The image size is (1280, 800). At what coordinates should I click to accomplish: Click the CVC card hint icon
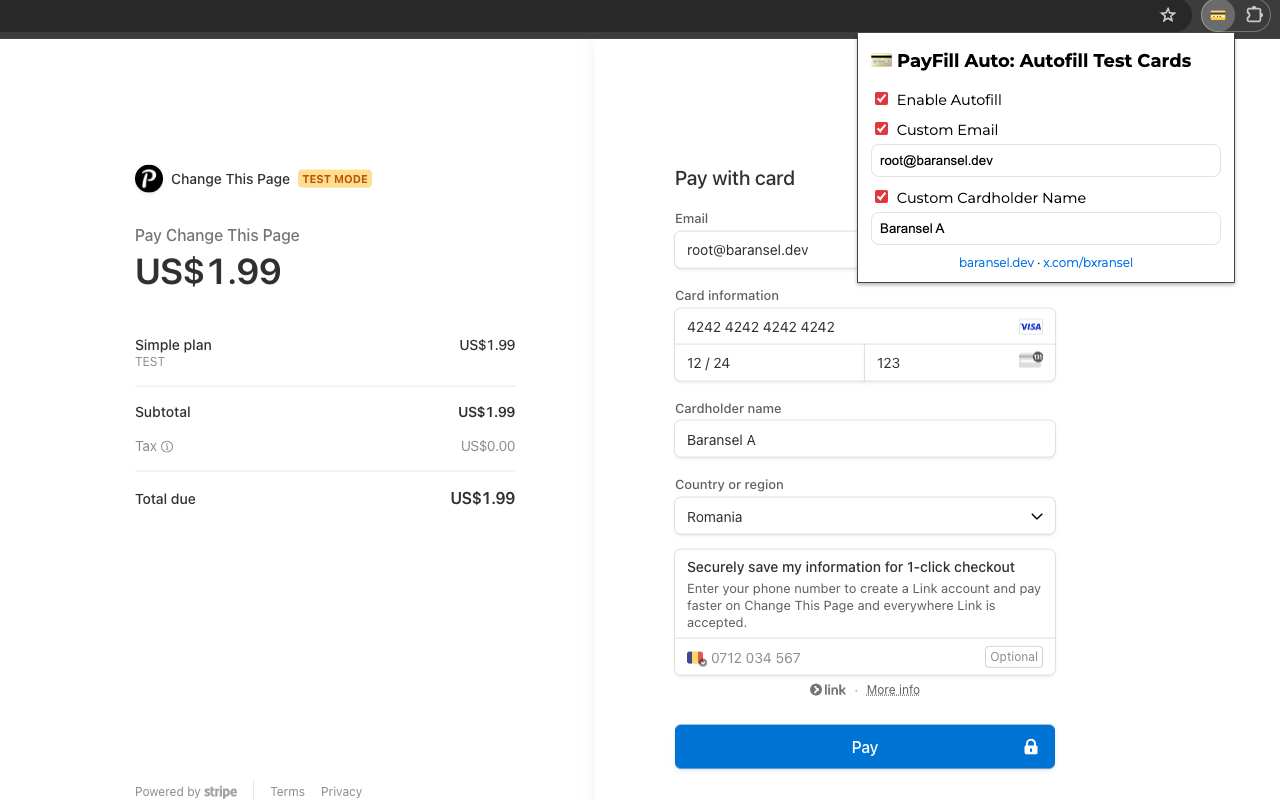(x=1031, y=360)
